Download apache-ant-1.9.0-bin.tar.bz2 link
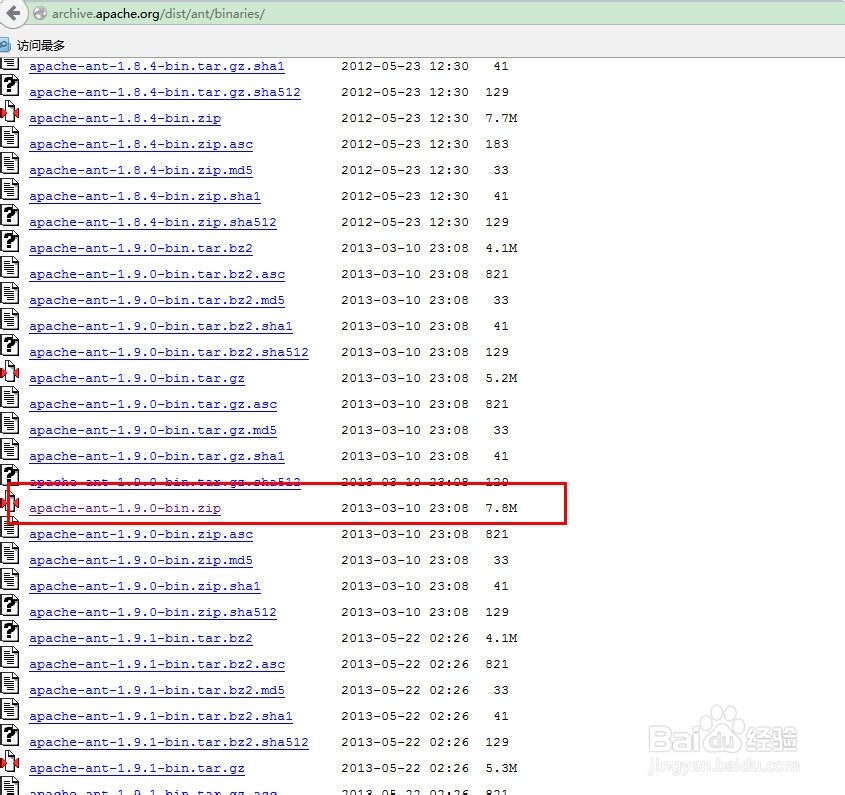 coord(141,248)
